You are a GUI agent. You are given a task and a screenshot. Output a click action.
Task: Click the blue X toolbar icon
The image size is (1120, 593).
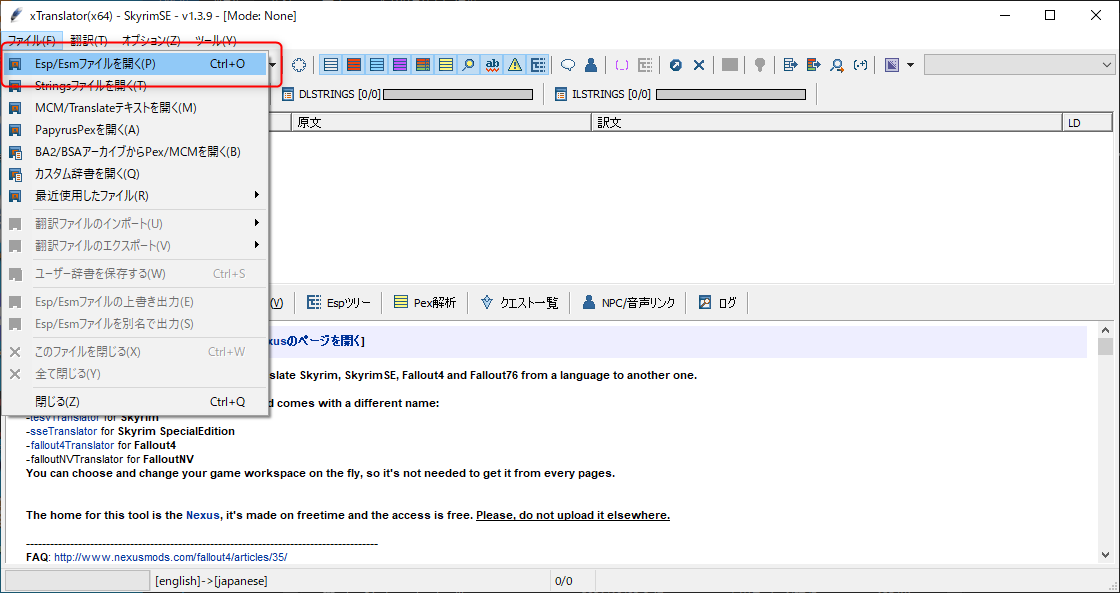(699, 65)
